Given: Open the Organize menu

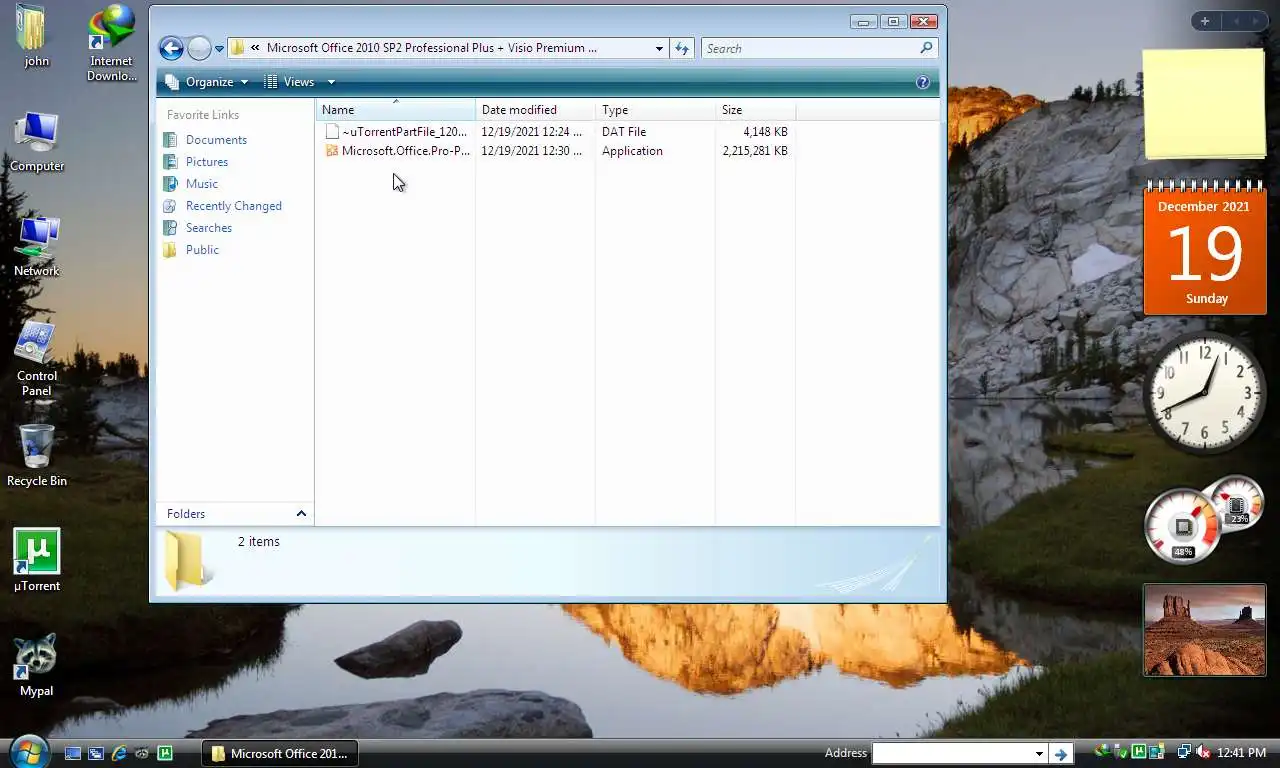Looking at the screenshot, I should coord(207,82).
